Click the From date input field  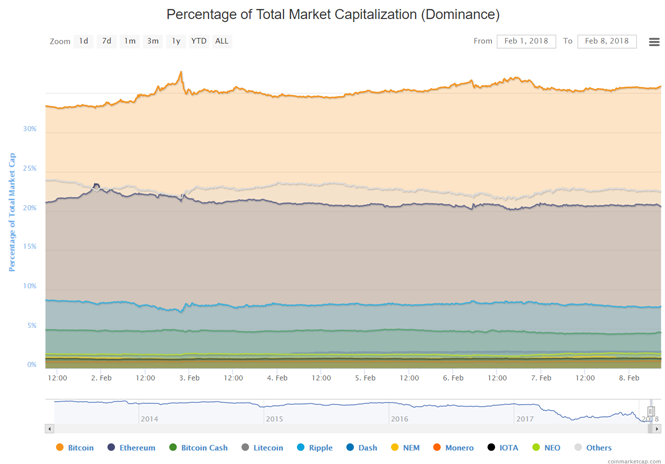pos(526,41)
